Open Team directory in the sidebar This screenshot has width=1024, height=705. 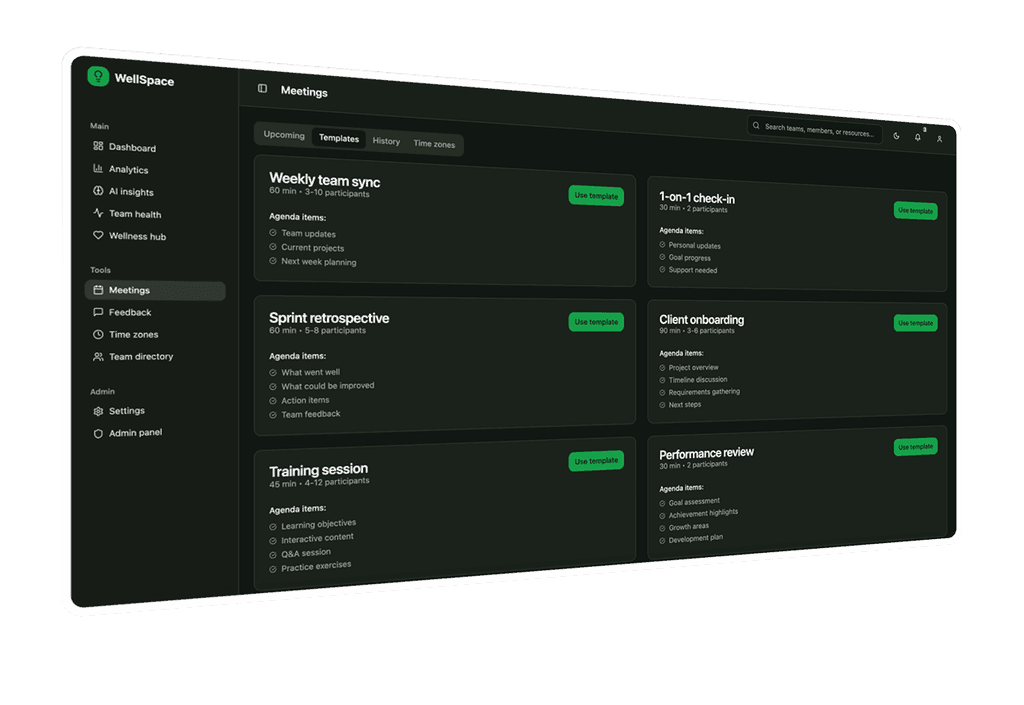[155, 356]
